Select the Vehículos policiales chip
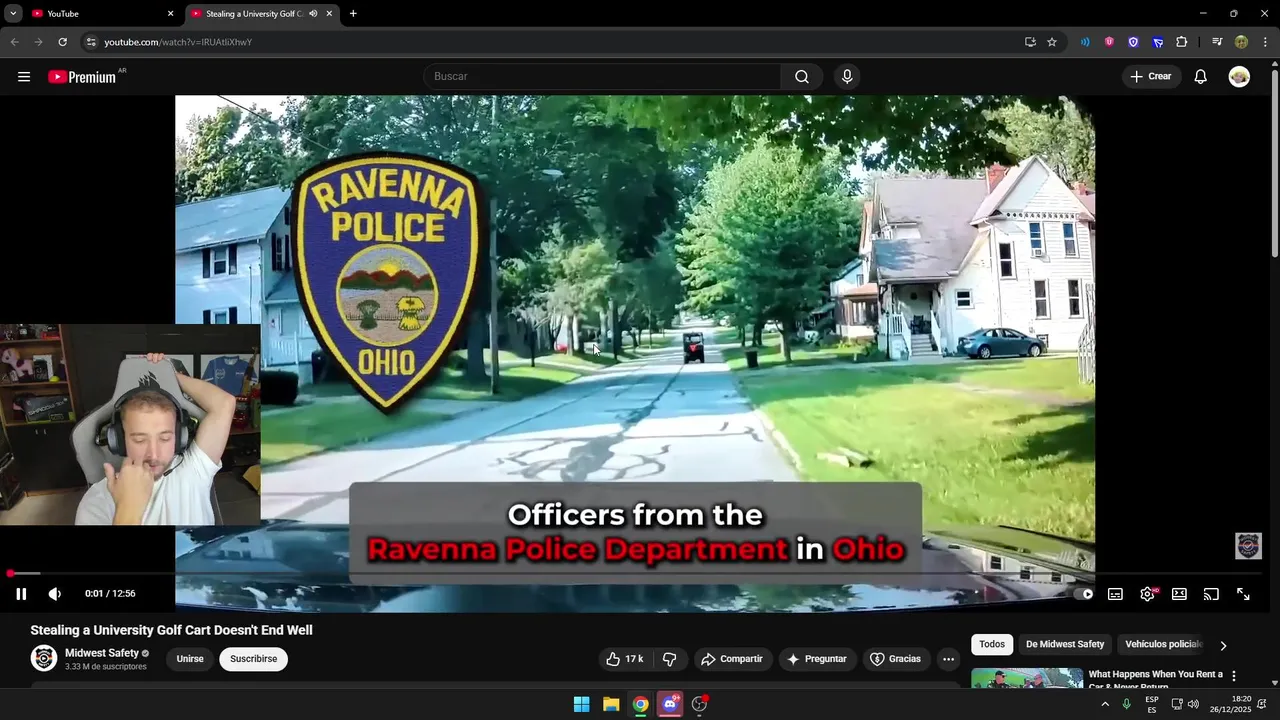Screen dimensions: 1280x720 click(1163, 645)
